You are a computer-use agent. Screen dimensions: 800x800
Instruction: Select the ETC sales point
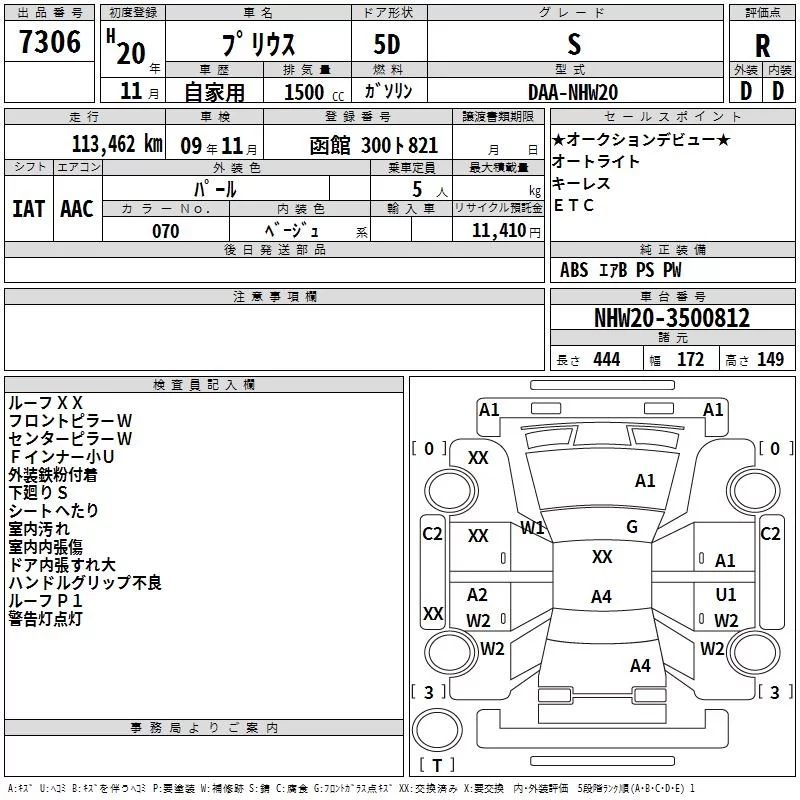pos(573,205)
